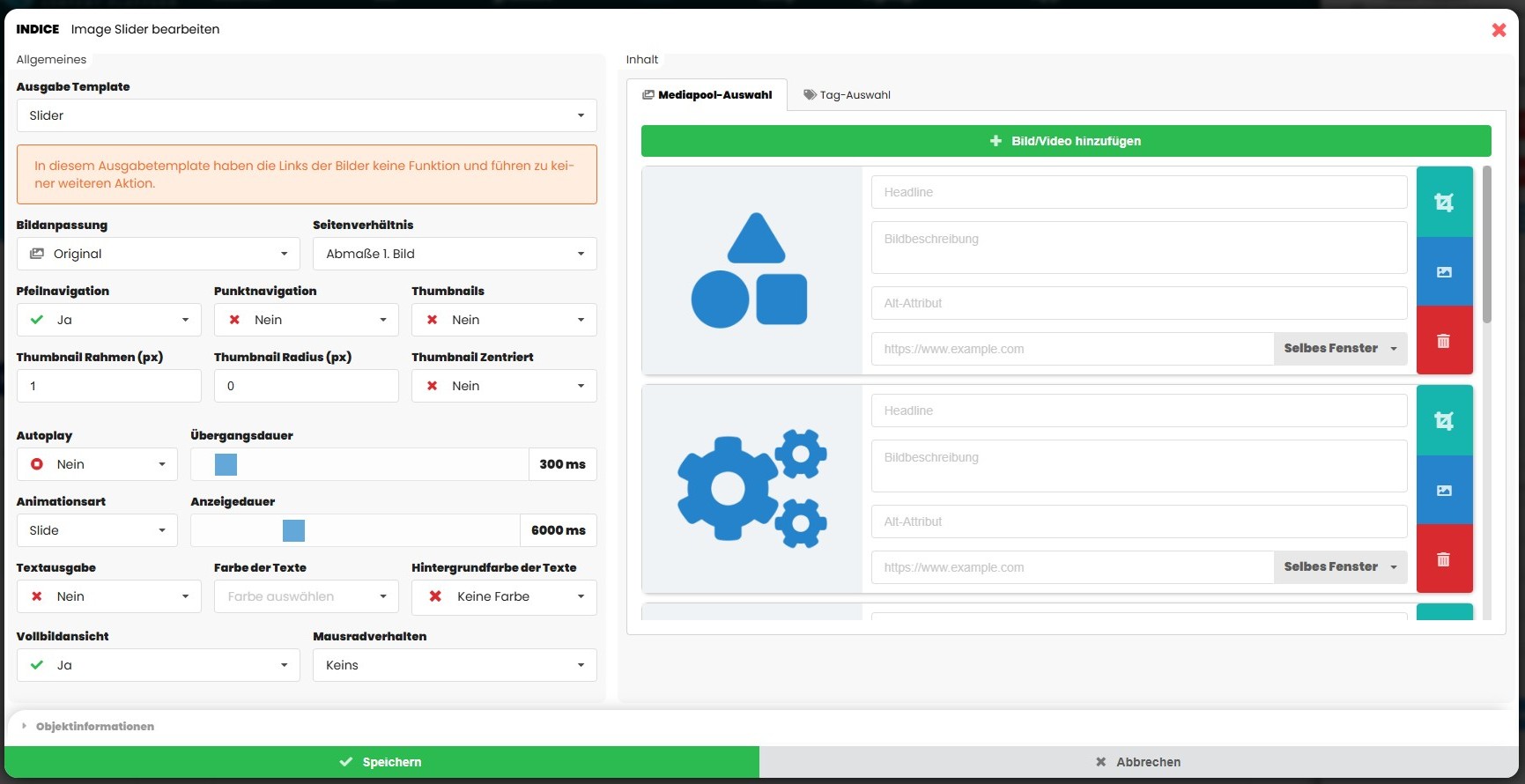The width and height of the screenshot is (1525, 784).
Task: Open the Ausgabe Template dropdown
Action: pyautogui.click(x=307, y=115)
